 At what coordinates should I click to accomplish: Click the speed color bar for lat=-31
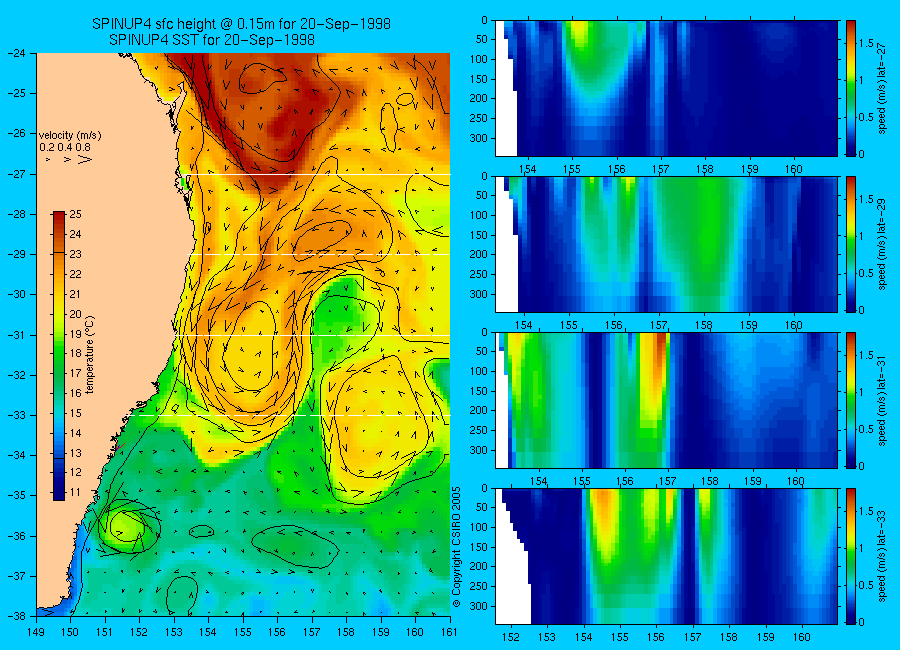click(851, 400)
